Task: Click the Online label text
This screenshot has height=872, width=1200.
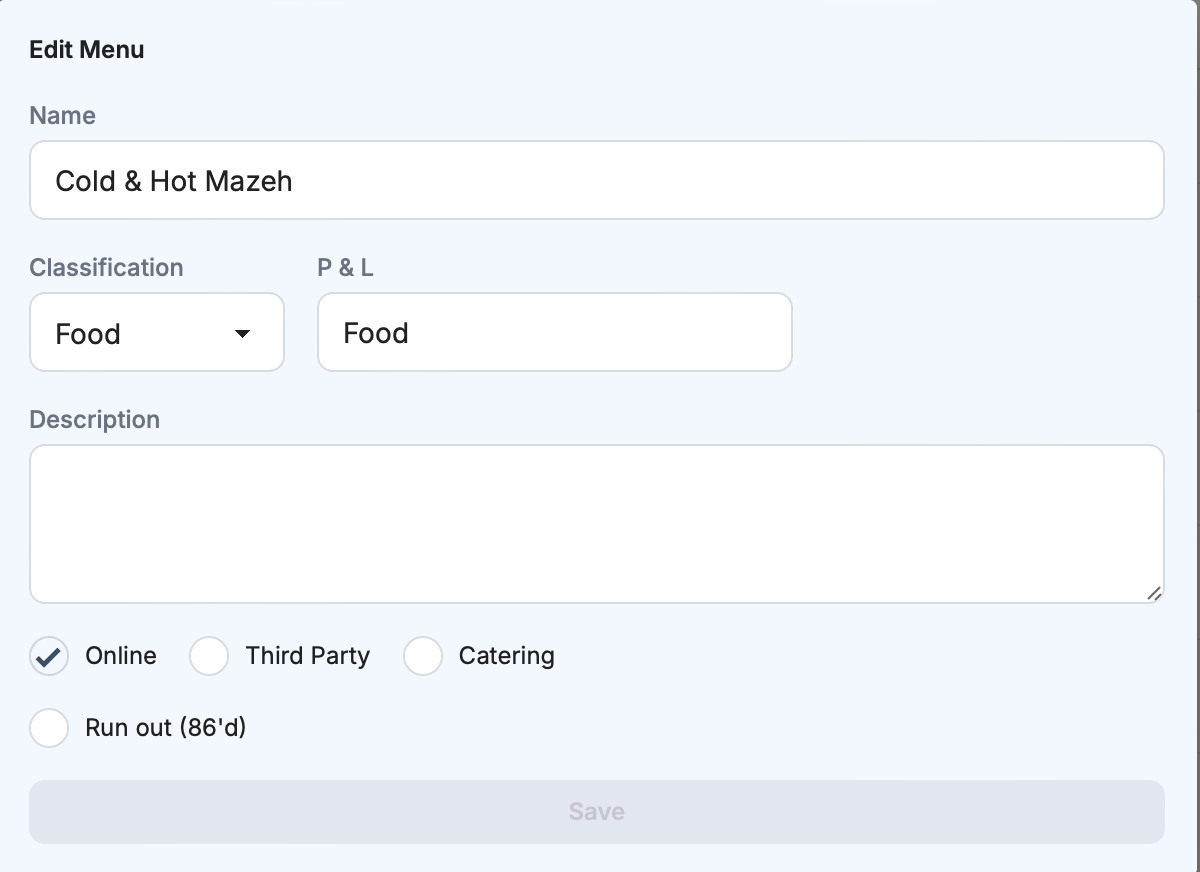Action: click(x=121, y=656)
